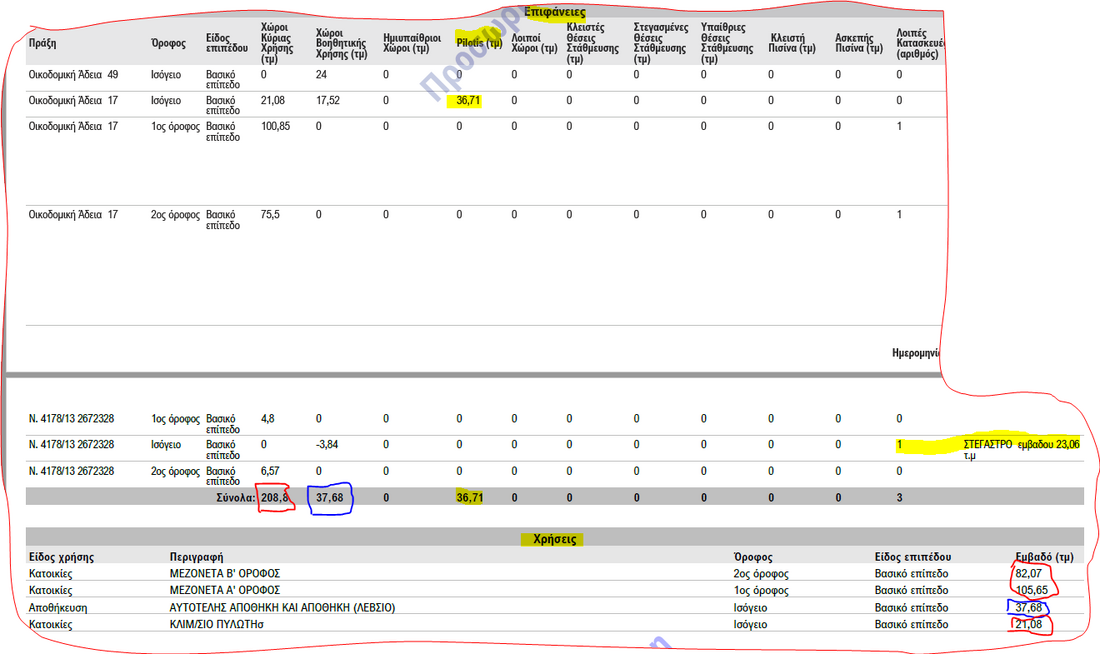
Task: Click the 21,08 area for ΚΛΙΜ/ΣΙΟ ΠΥΛΩΤΗσ
Action: [x=1029, y=625]
